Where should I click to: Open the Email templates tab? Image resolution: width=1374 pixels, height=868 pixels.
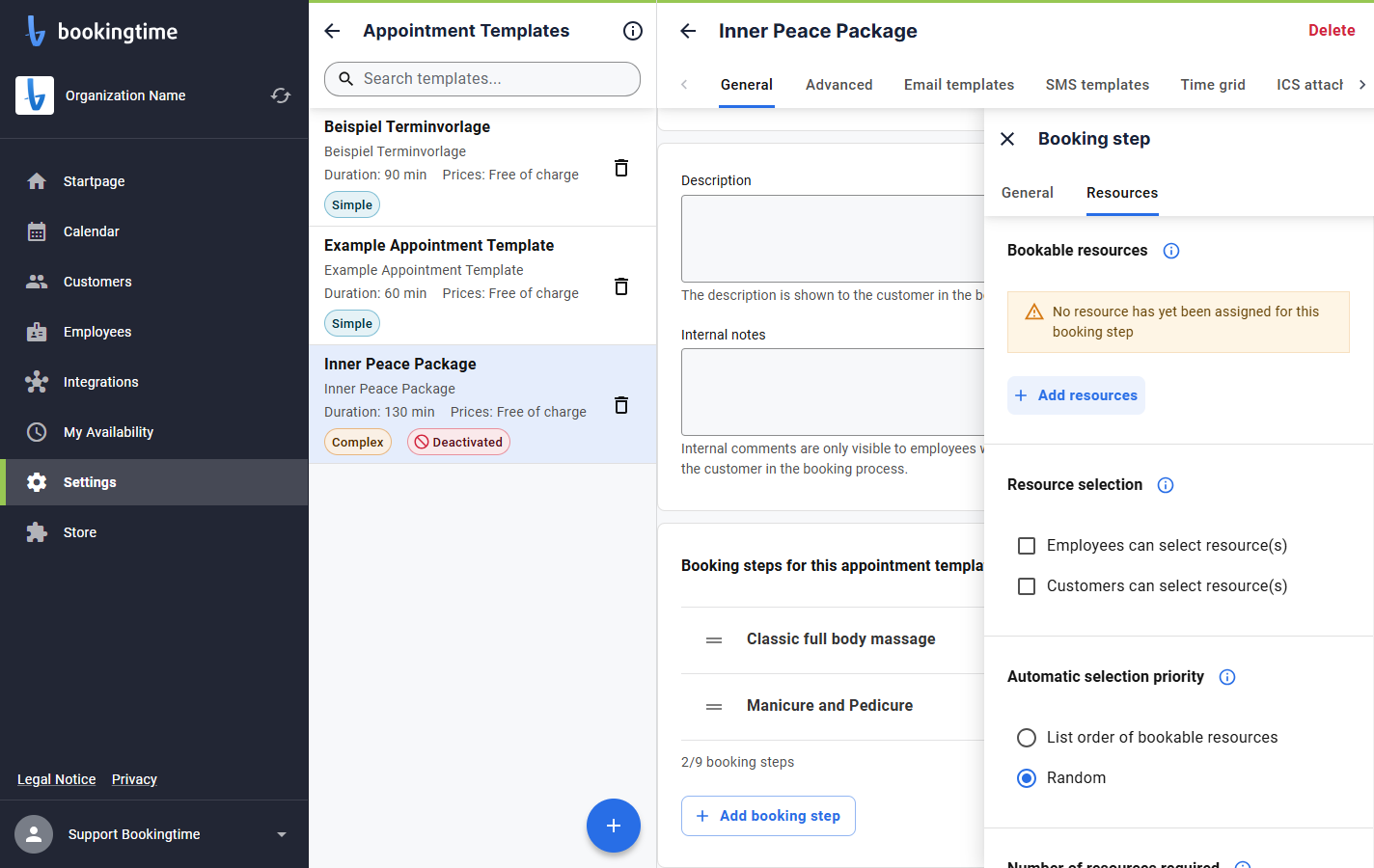[959, 85]
